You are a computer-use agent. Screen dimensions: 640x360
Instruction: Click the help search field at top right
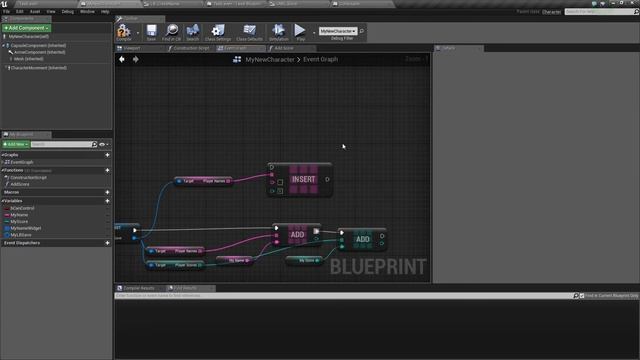tap(600, 12)
